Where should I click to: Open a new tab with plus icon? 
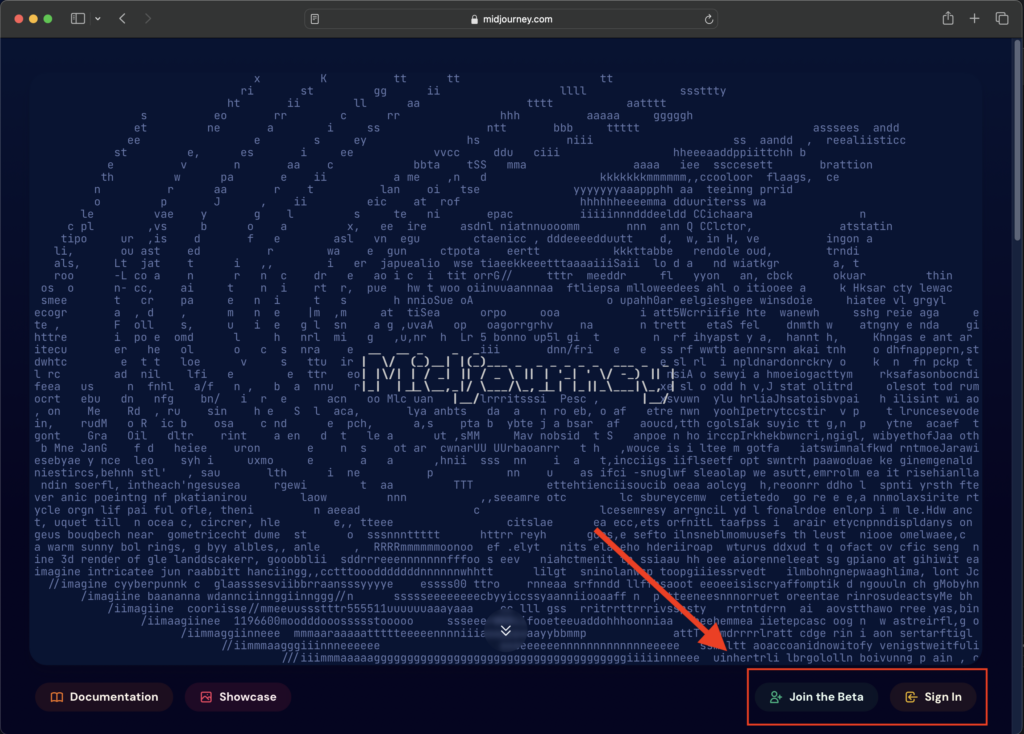[x=974, y=18]
